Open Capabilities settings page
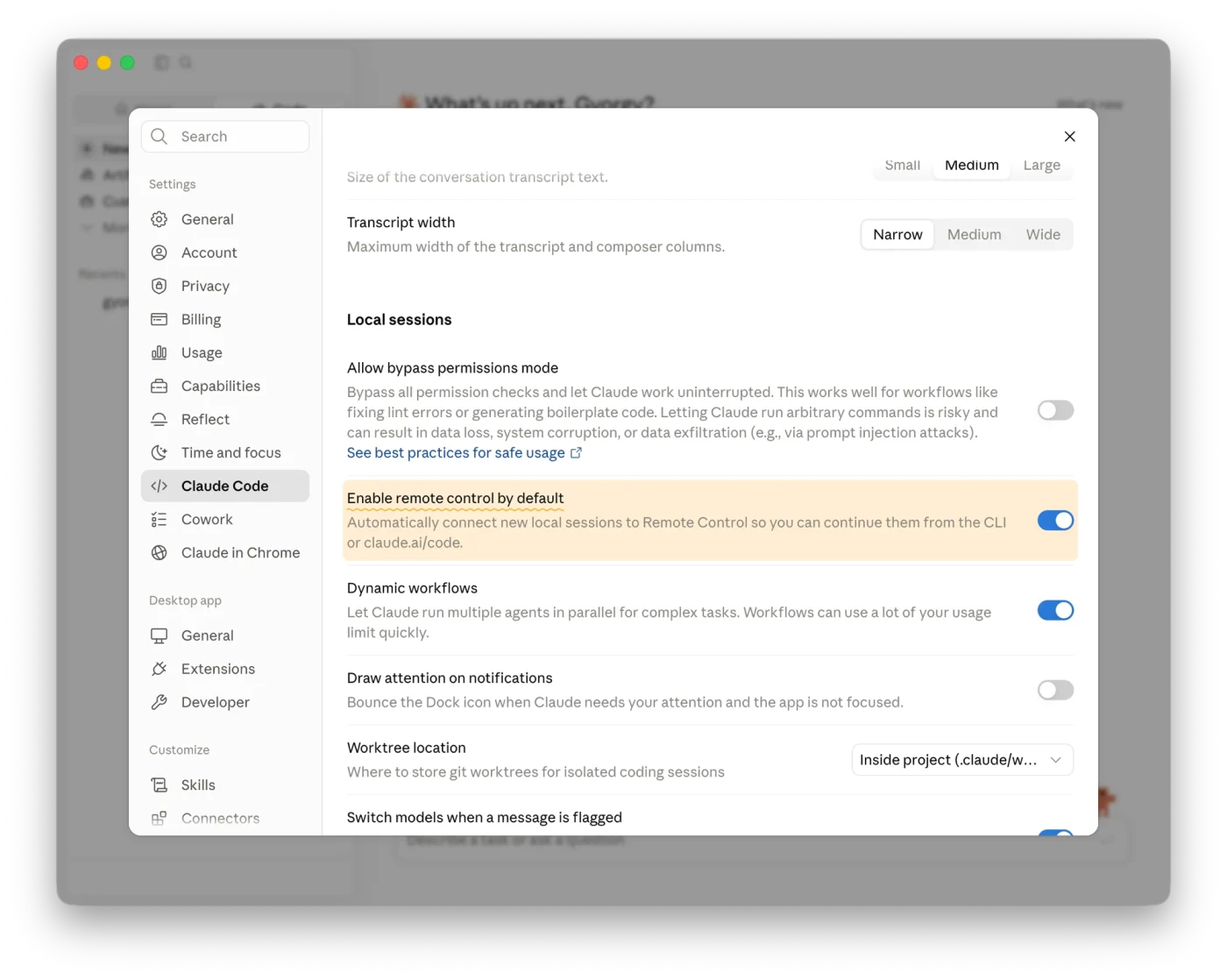Viewport: 1227px width, 980px height. pos(225,386)
